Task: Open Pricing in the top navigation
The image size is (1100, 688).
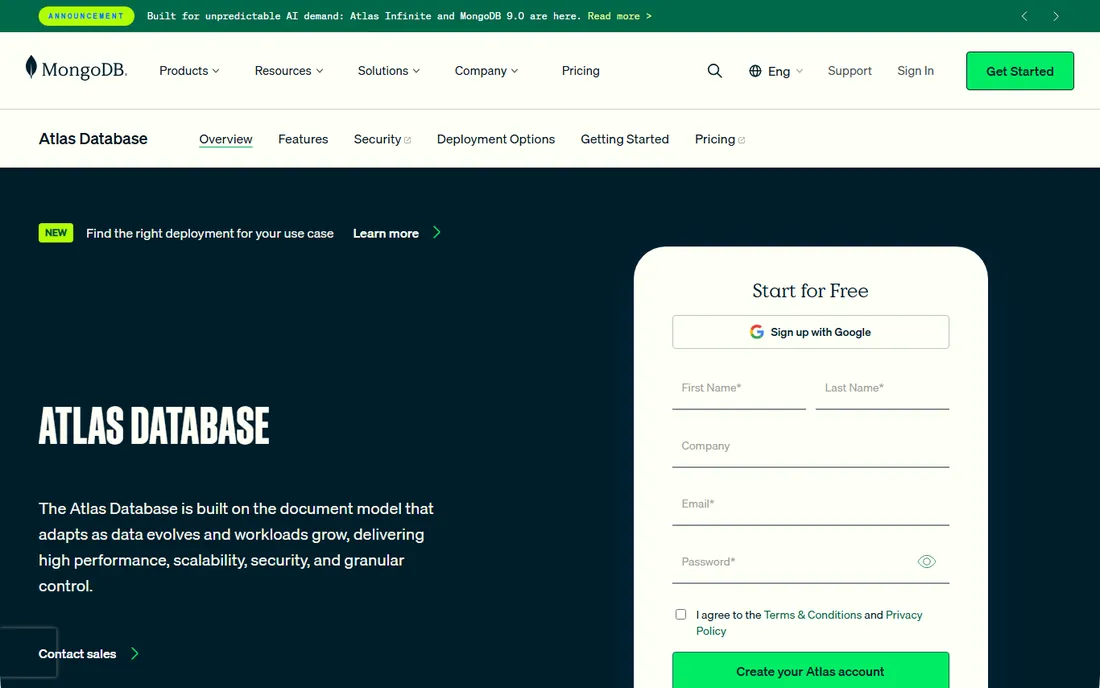Action: tap(580, 71)
